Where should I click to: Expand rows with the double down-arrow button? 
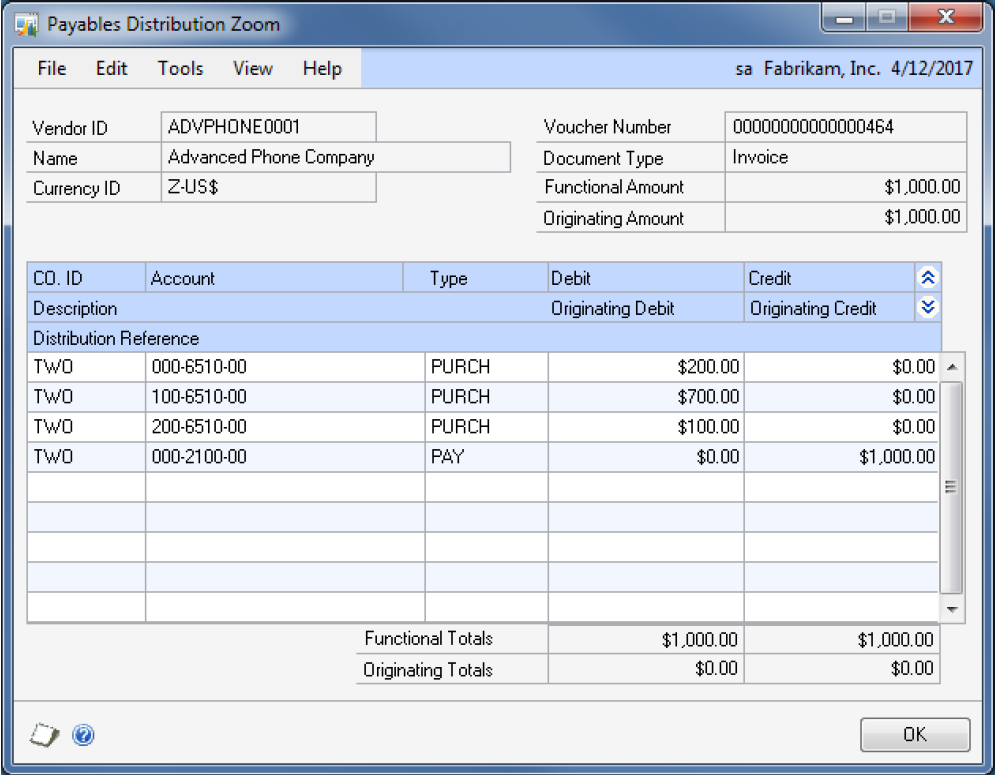click(927, 308)
